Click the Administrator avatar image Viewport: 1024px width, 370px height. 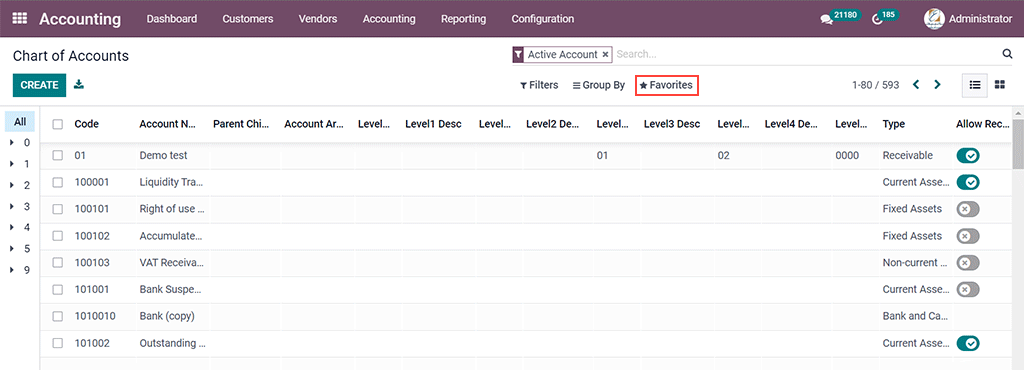point(934,19)
